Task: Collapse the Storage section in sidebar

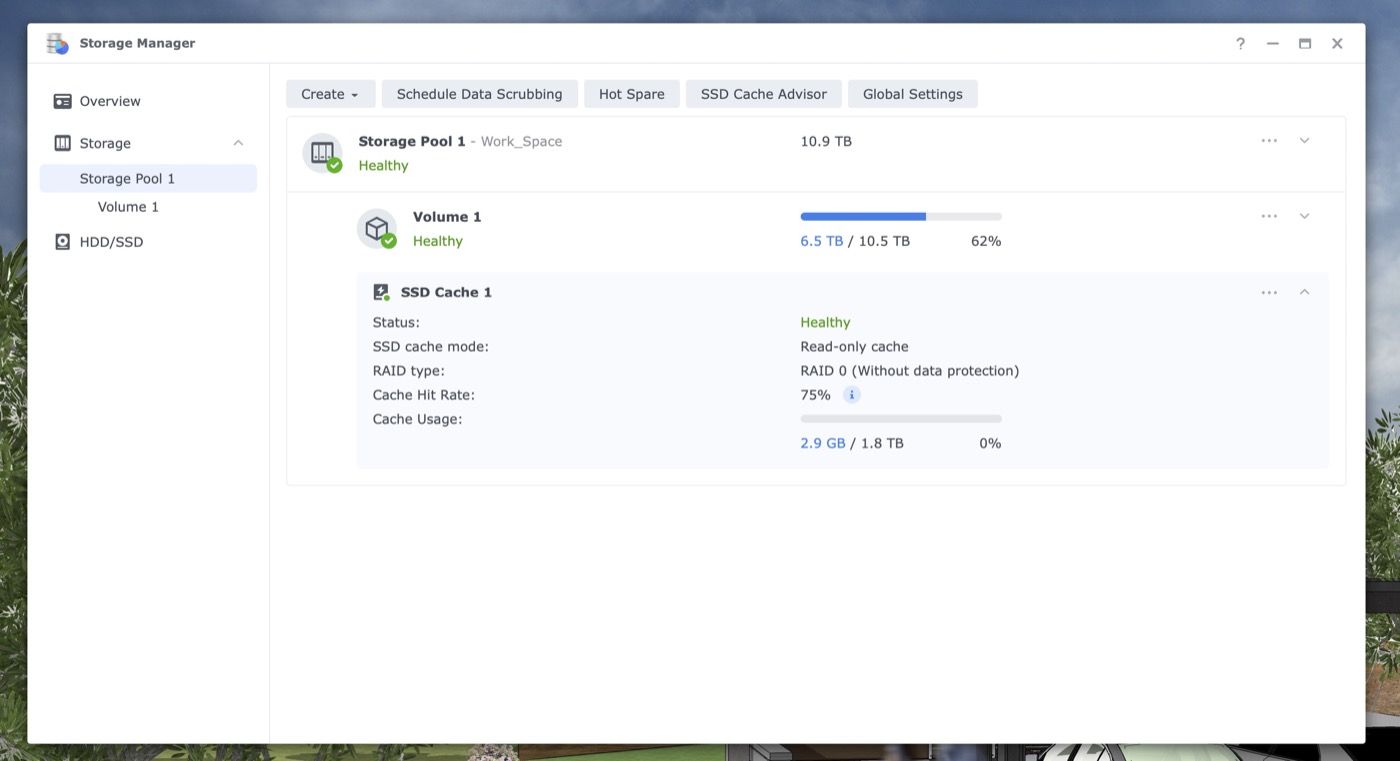Action: [238, 143]
